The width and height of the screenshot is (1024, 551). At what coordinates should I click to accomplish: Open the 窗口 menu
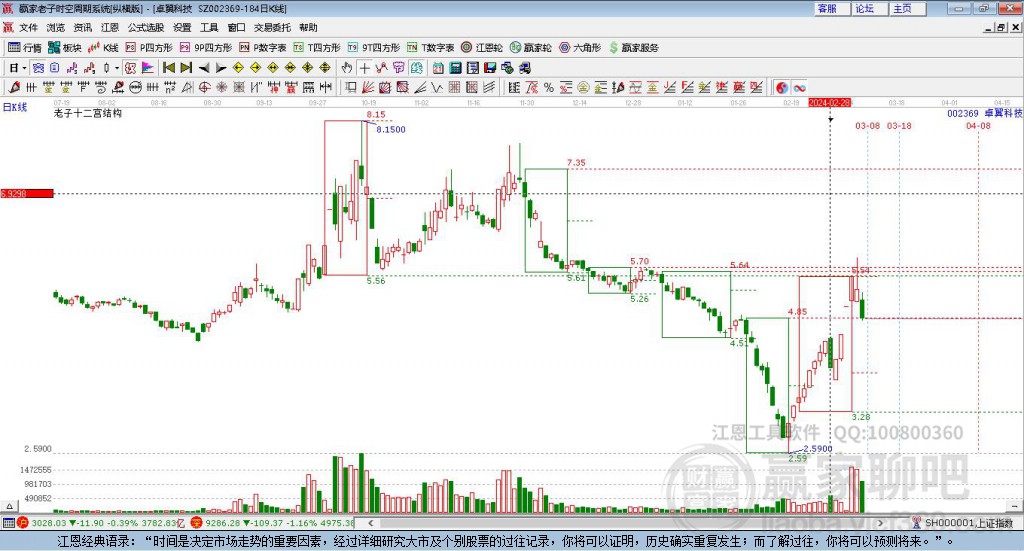[x=236, y=27]
